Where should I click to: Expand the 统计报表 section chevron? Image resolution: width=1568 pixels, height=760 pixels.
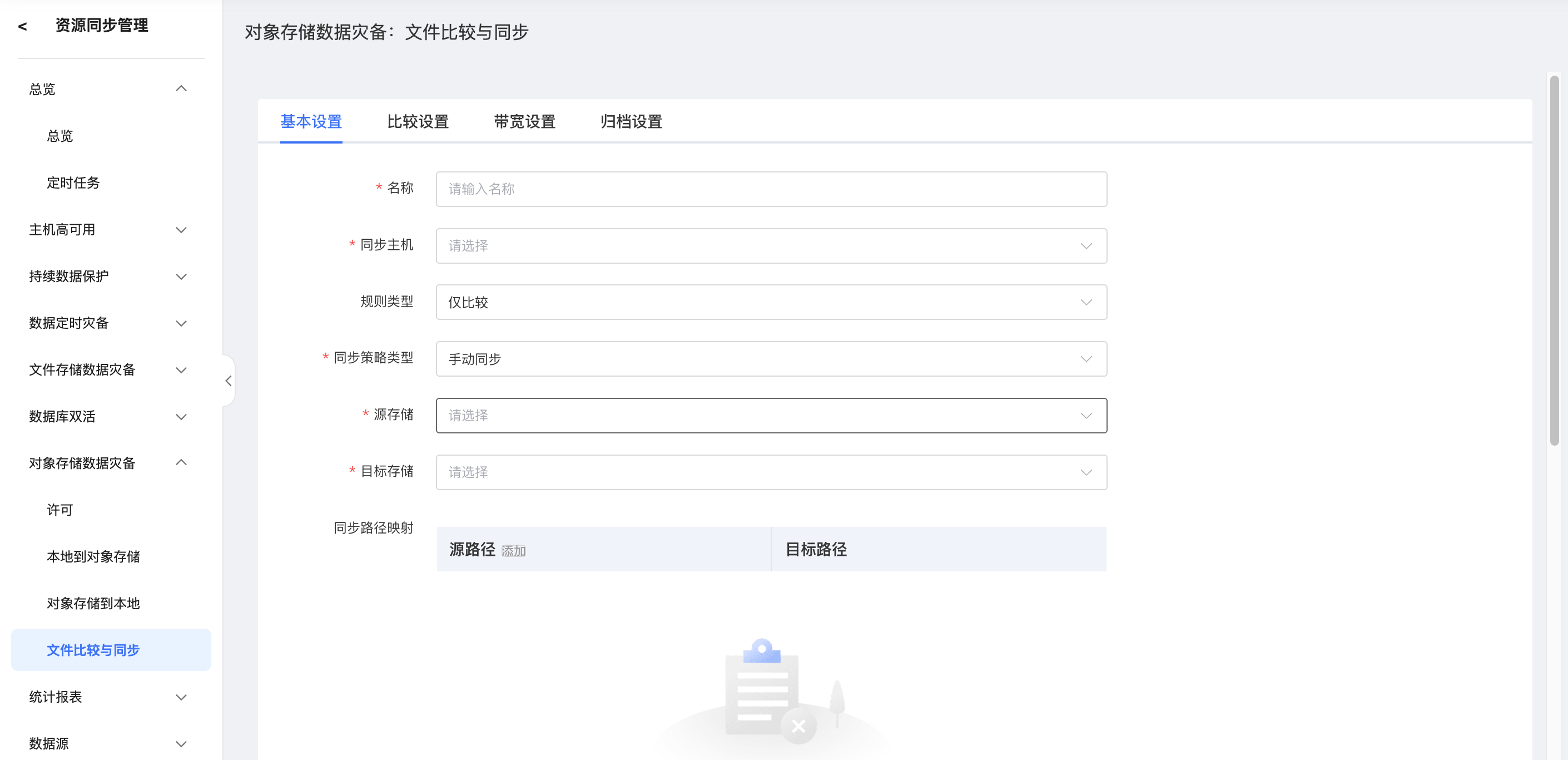tap(181, 697)
